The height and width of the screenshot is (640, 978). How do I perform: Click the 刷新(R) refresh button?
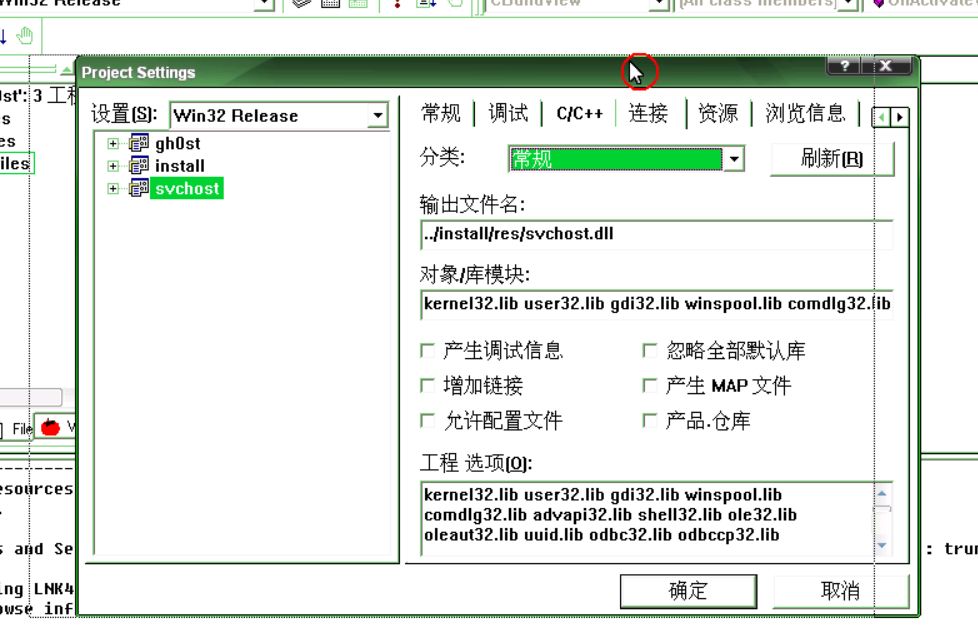click(831, 158)
